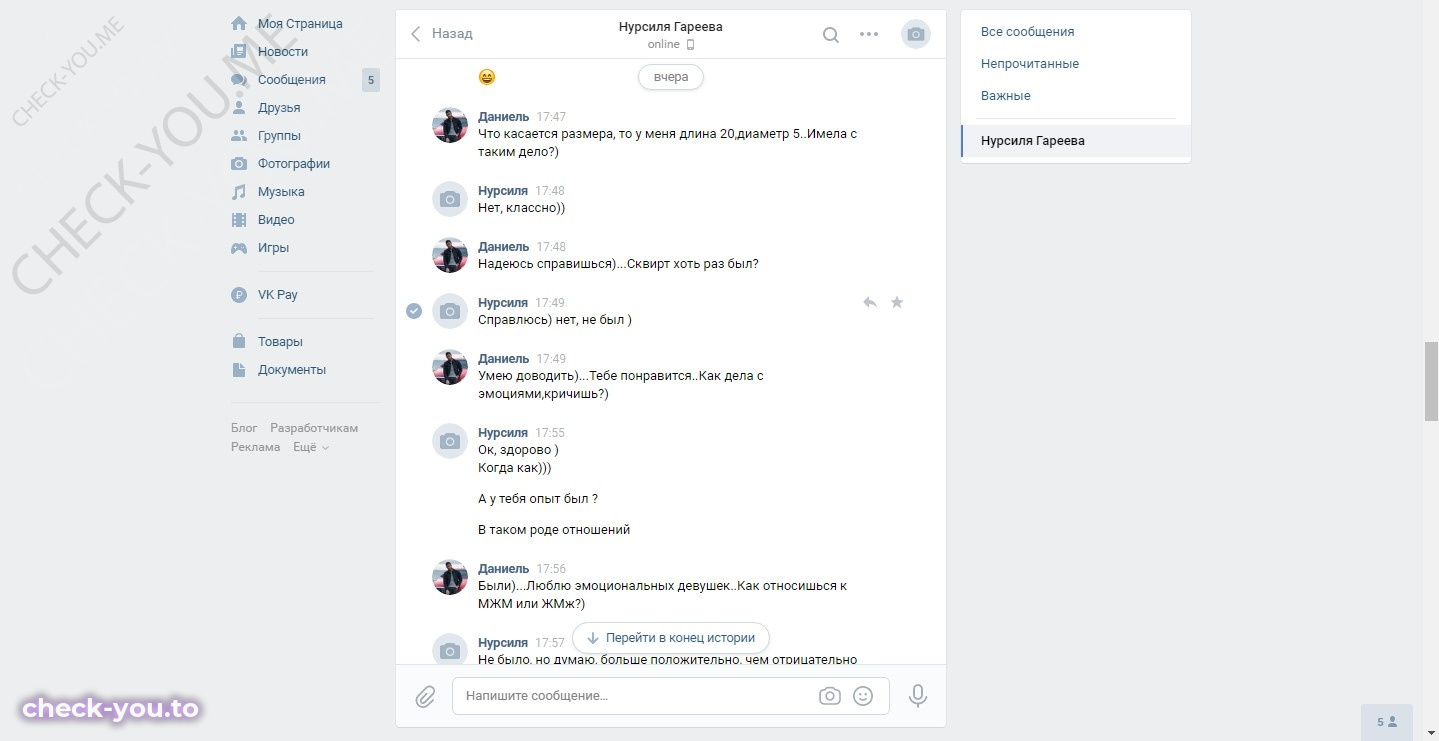The height and width of the screenshot is (741, 1439).
Task: Click the VK Pay icon
Action: click(239, 295)
